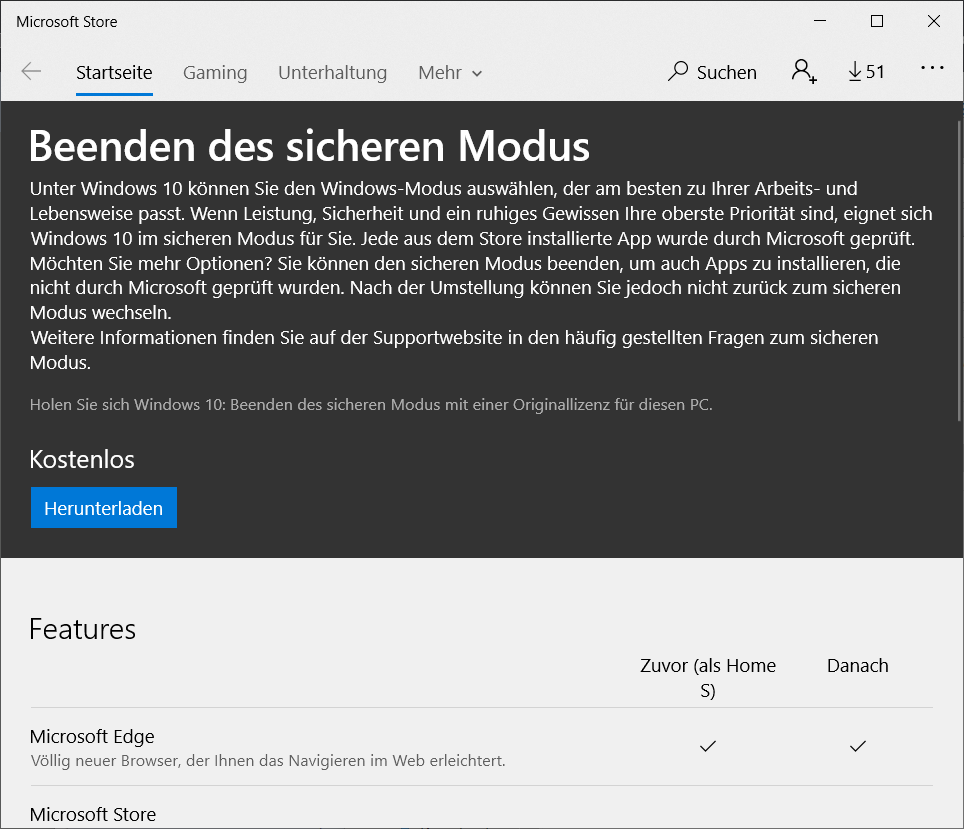Go back with the back arrow
Image resolution: width=964 pixels, height=829 pixels.
[31, 72]
